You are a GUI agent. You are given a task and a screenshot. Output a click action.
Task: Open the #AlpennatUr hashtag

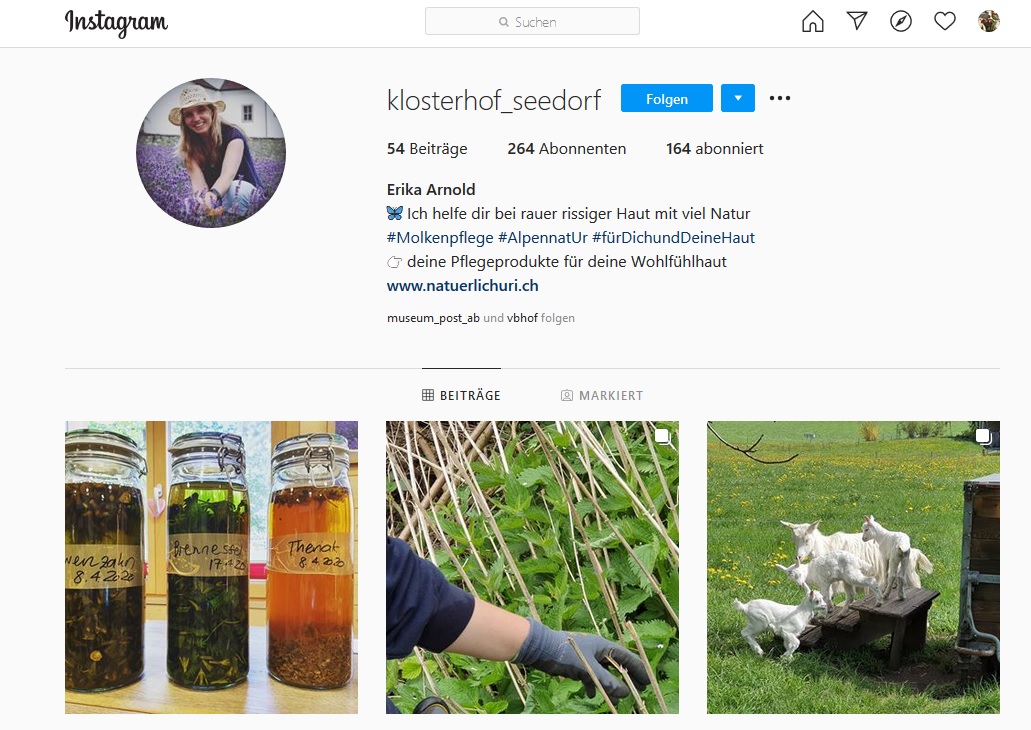point(542,237)
